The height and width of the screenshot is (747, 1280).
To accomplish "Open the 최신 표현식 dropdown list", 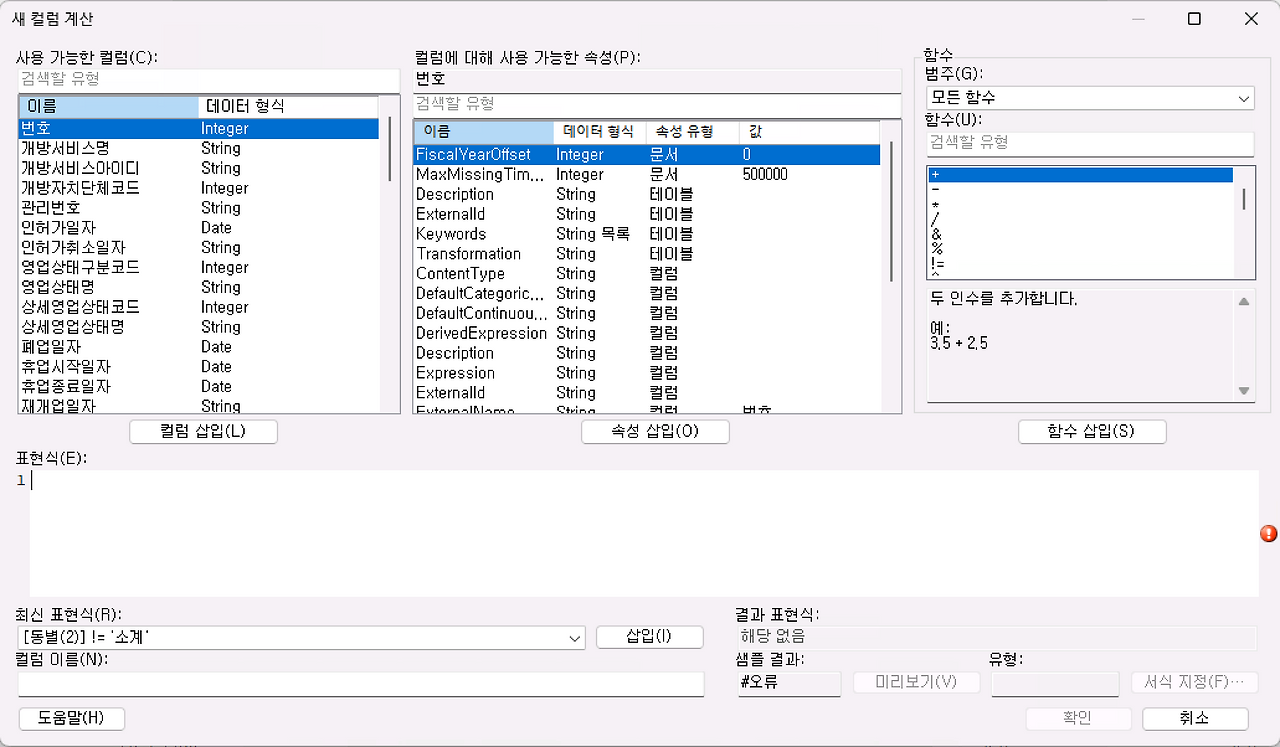I will 573,637.
